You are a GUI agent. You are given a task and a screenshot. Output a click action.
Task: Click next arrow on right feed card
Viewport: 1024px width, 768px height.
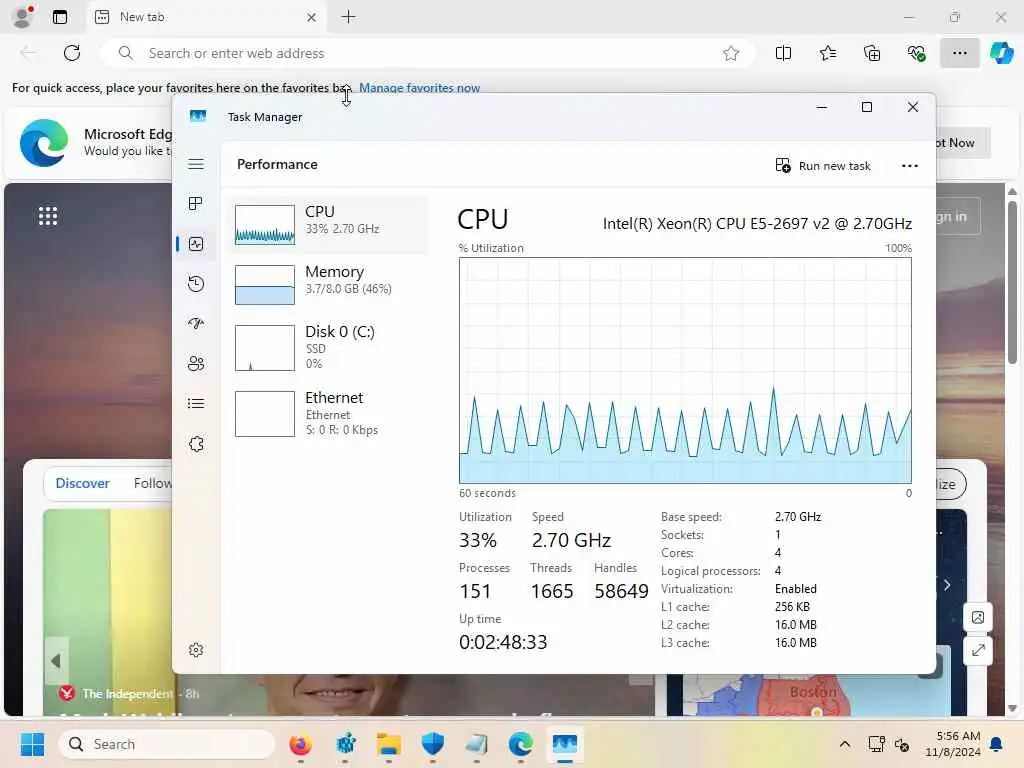coord(948,585)
